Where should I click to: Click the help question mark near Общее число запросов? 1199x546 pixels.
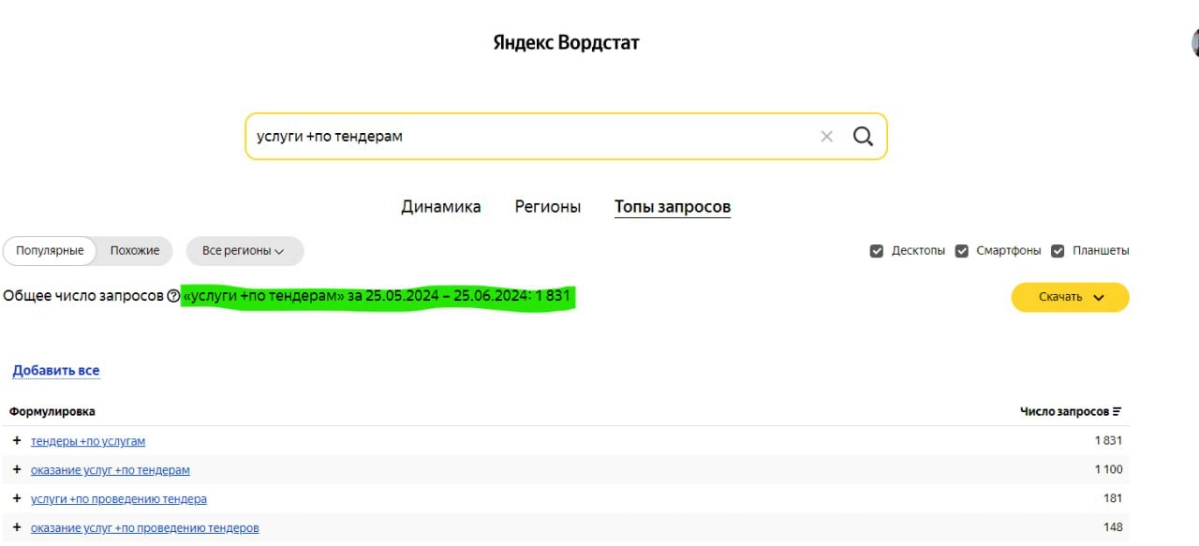point(173,296)
